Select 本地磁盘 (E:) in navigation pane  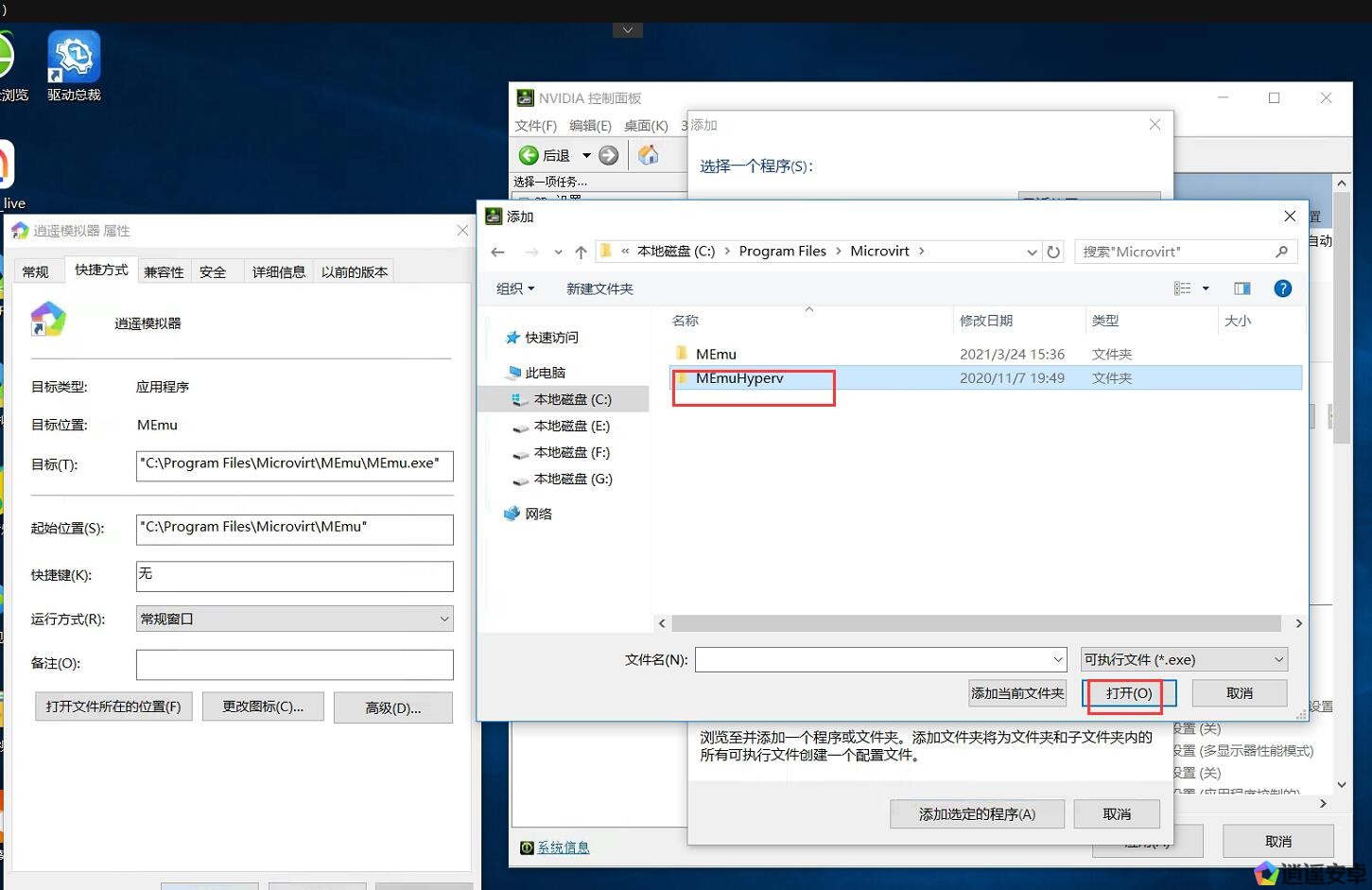571,426
